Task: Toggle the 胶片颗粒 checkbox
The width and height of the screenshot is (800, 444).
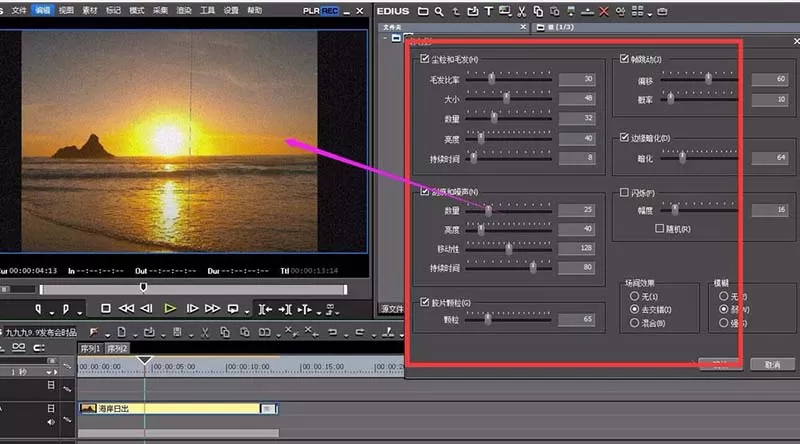Action: [x=424, y=302]
